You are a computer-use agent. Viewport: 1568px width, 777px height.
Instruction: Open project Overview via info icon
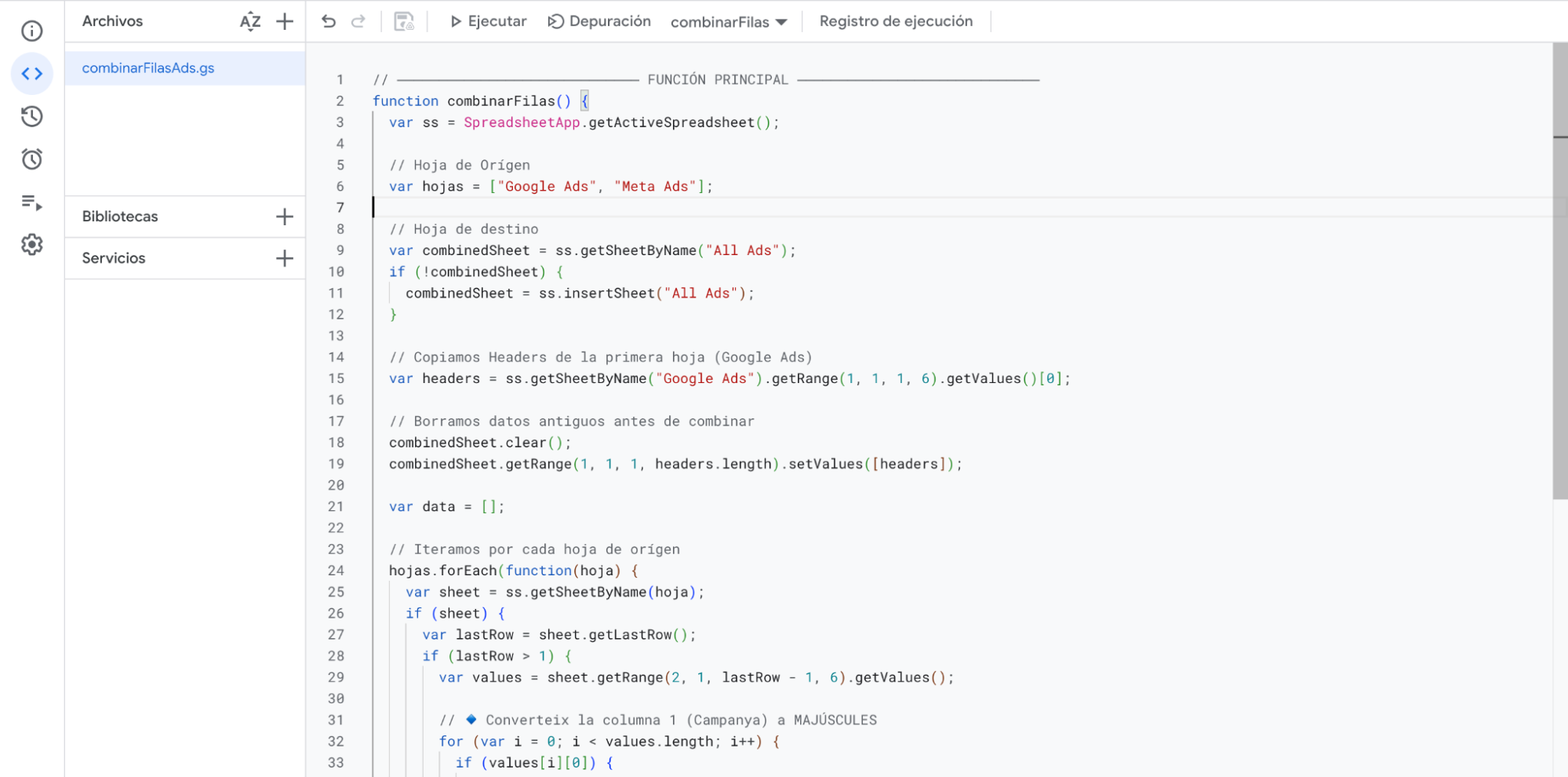pos(31,31)
